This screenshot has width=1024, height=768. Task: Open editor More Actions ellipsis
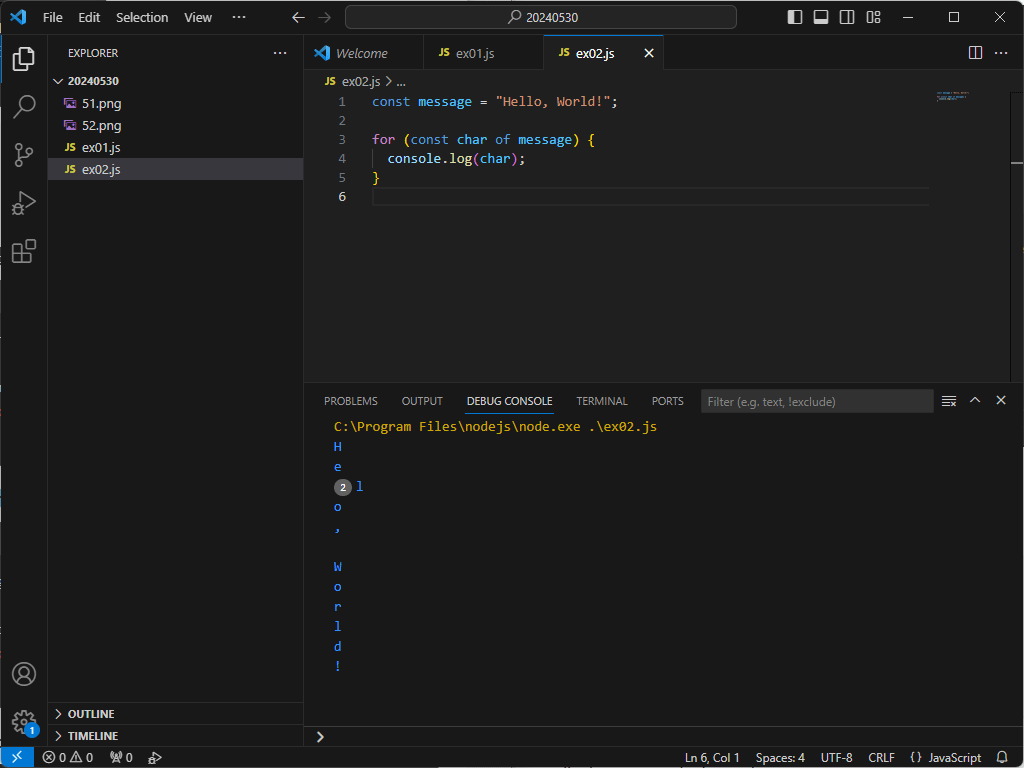coord(1001,53)
